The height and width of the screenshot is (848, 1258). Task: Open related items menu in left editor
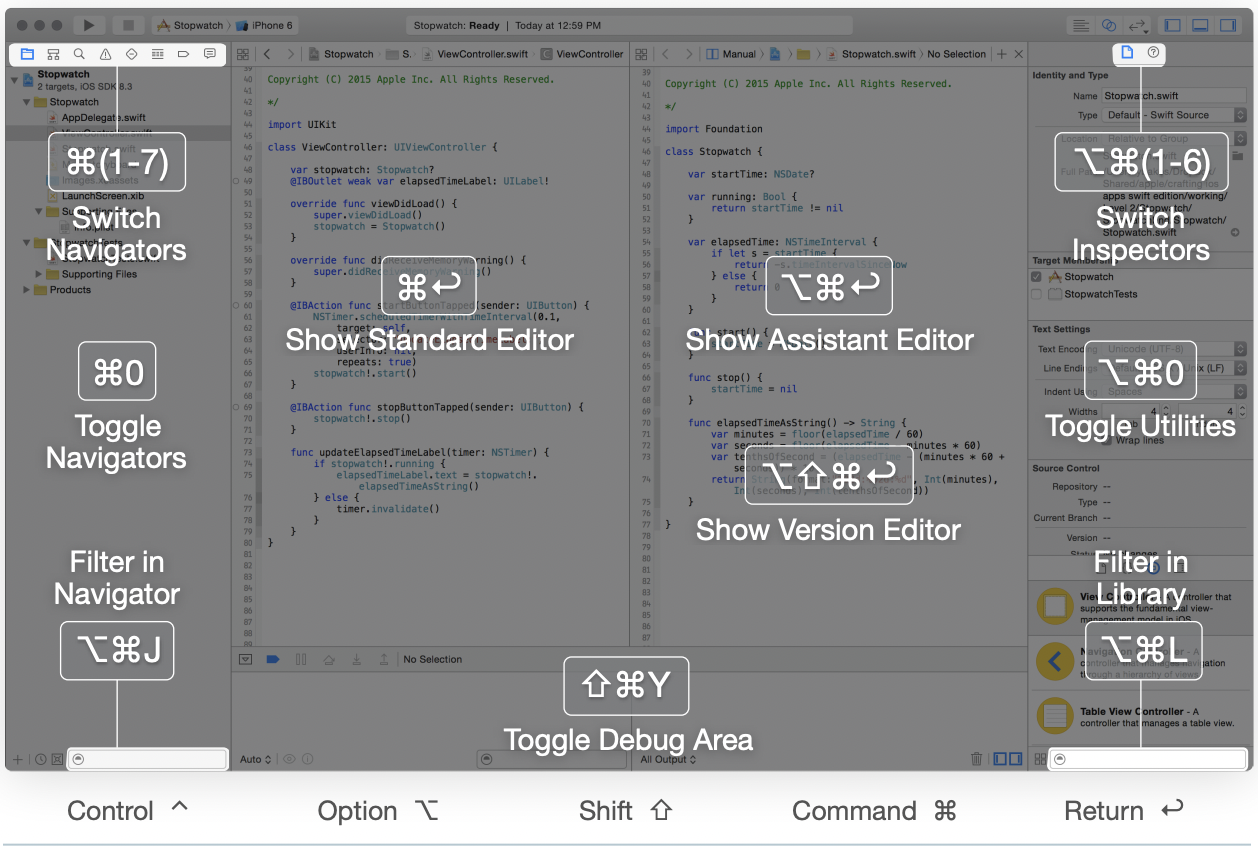tap(243, 54)
